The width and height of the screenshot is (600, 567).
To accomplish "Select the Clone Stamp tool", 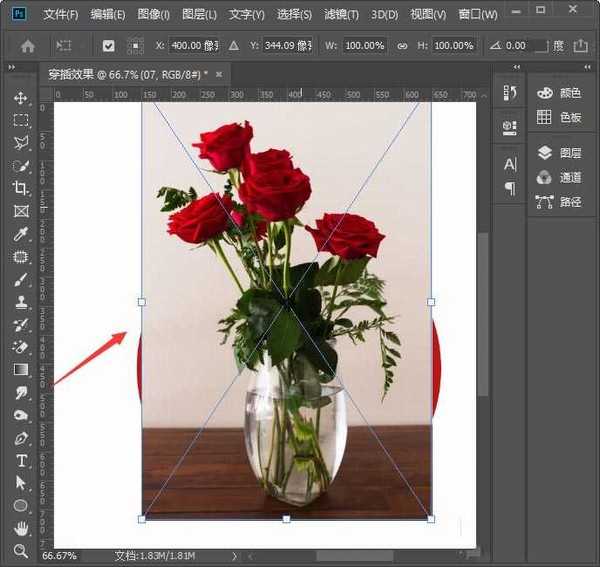I will tap(21, 303).
